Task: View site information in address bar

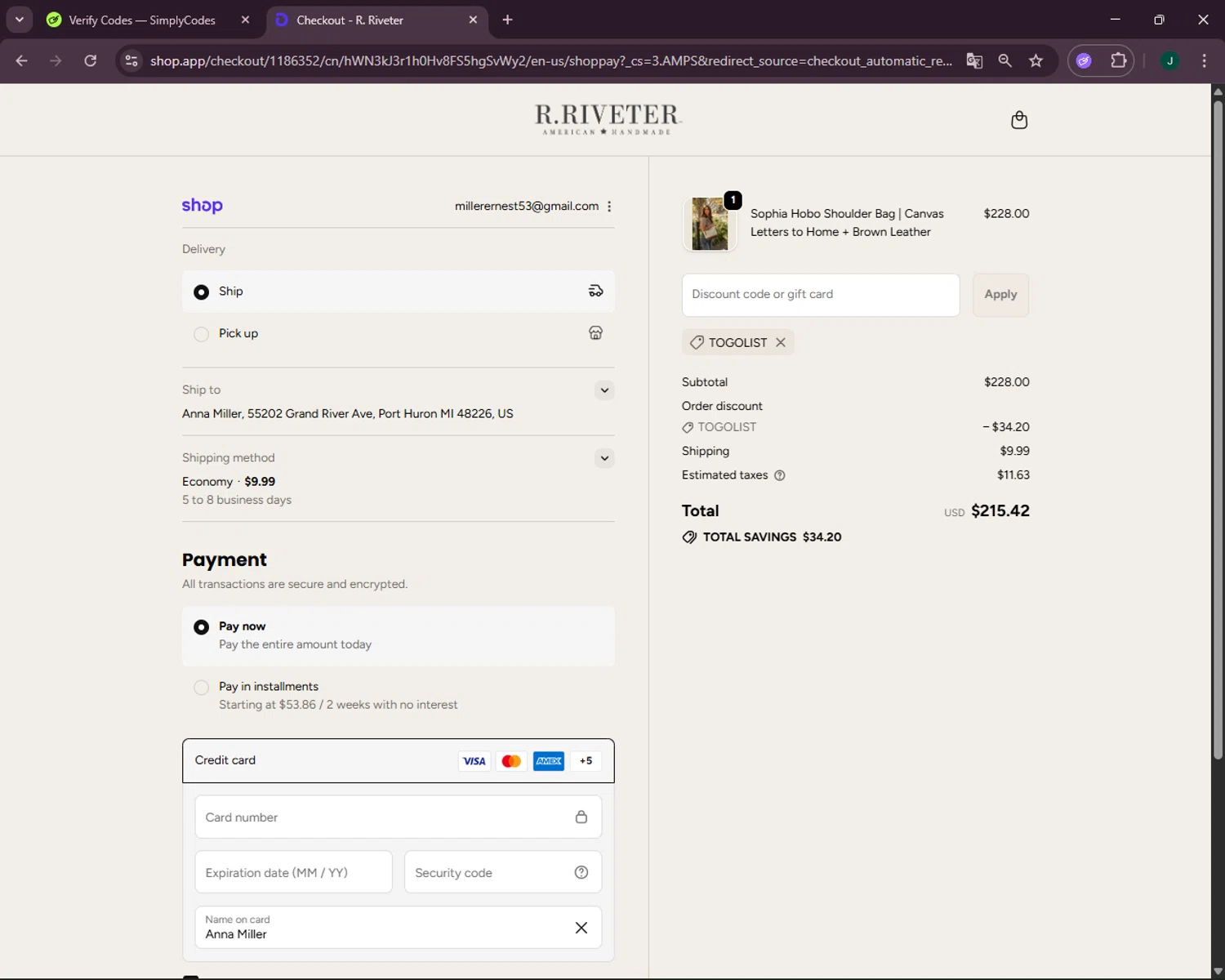Action: (131, 60)
